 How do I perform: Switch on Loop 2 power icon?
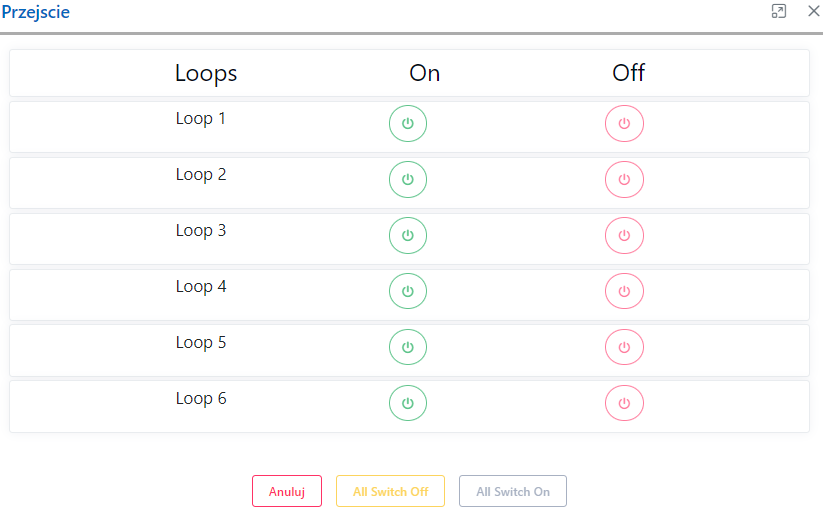[407, 180]
